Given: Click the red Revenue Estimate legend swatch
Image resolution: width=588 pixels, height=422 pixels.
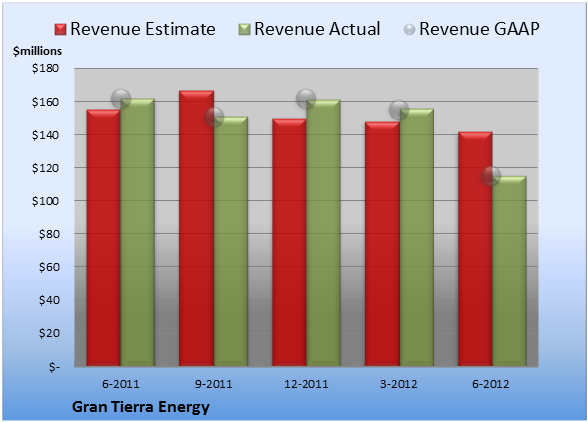Looking at the screenshot, I should [x=60, y=30].
